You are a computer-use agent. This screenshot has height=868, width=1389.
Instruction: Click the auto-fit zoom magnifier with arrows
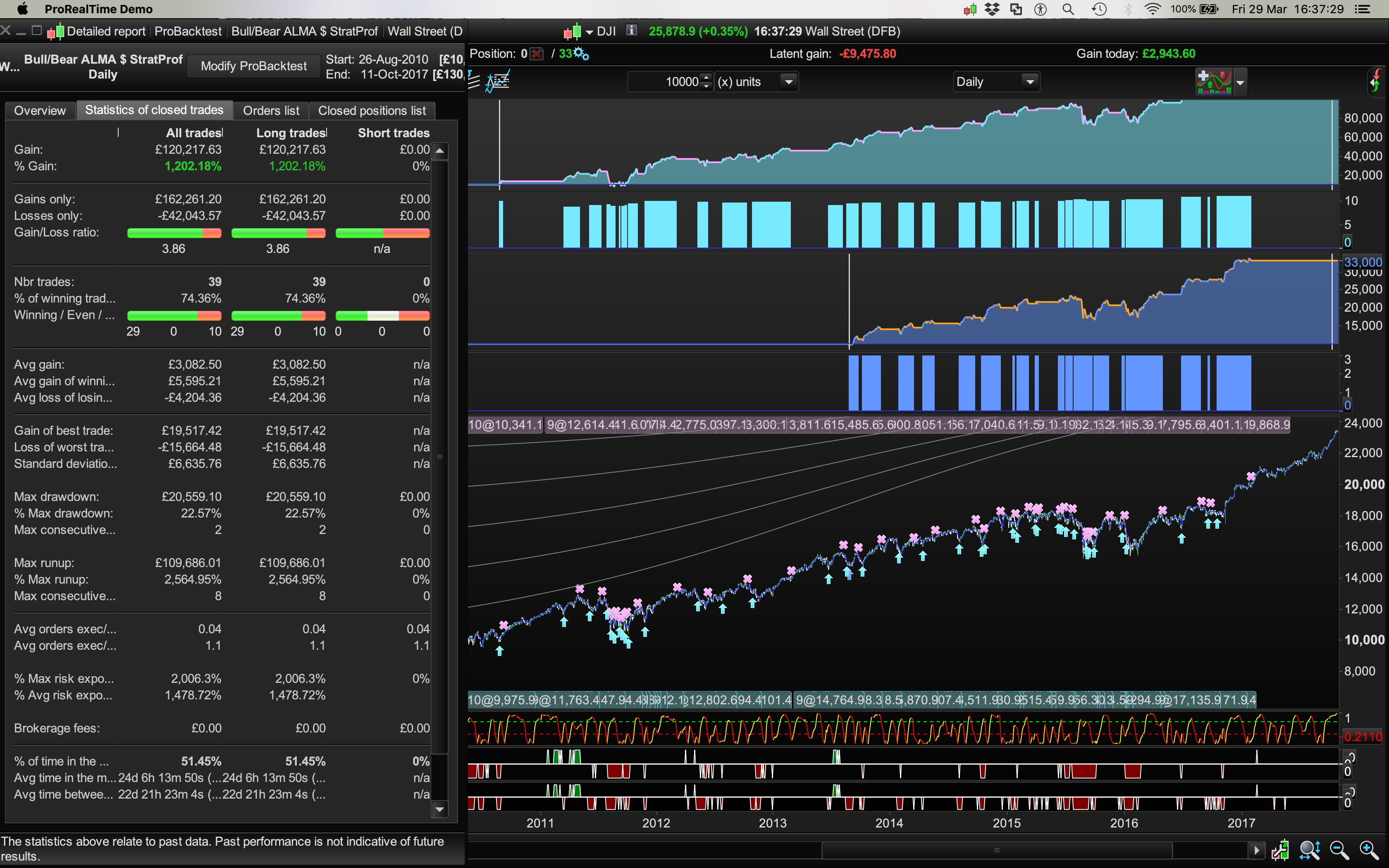click(x=1309, y=850)
